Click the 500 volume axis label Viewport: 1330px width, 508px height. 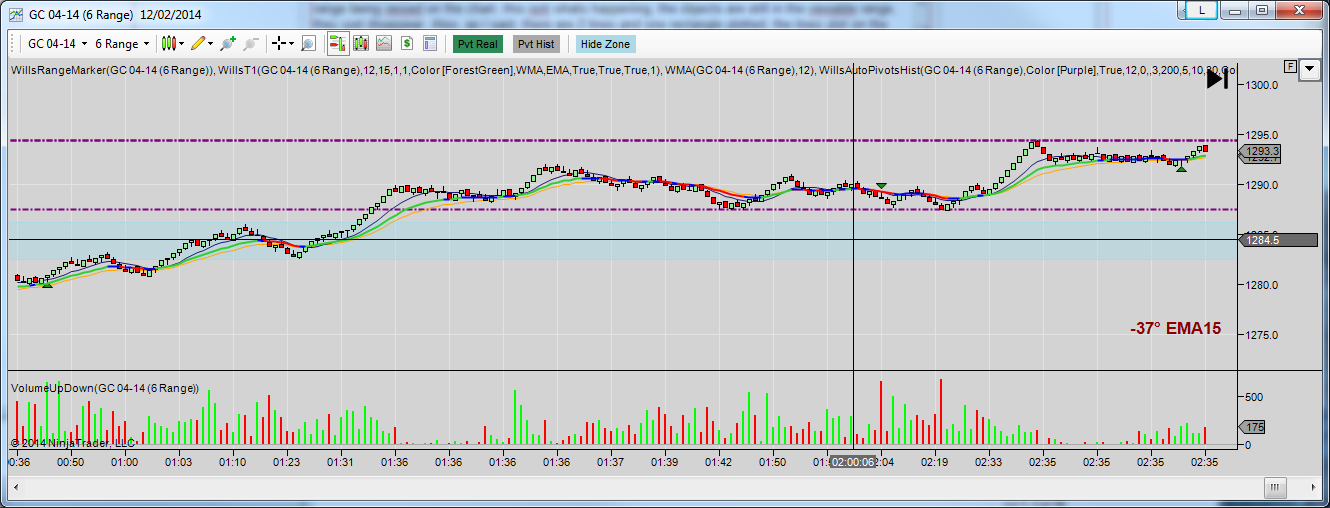(1253, 397)
